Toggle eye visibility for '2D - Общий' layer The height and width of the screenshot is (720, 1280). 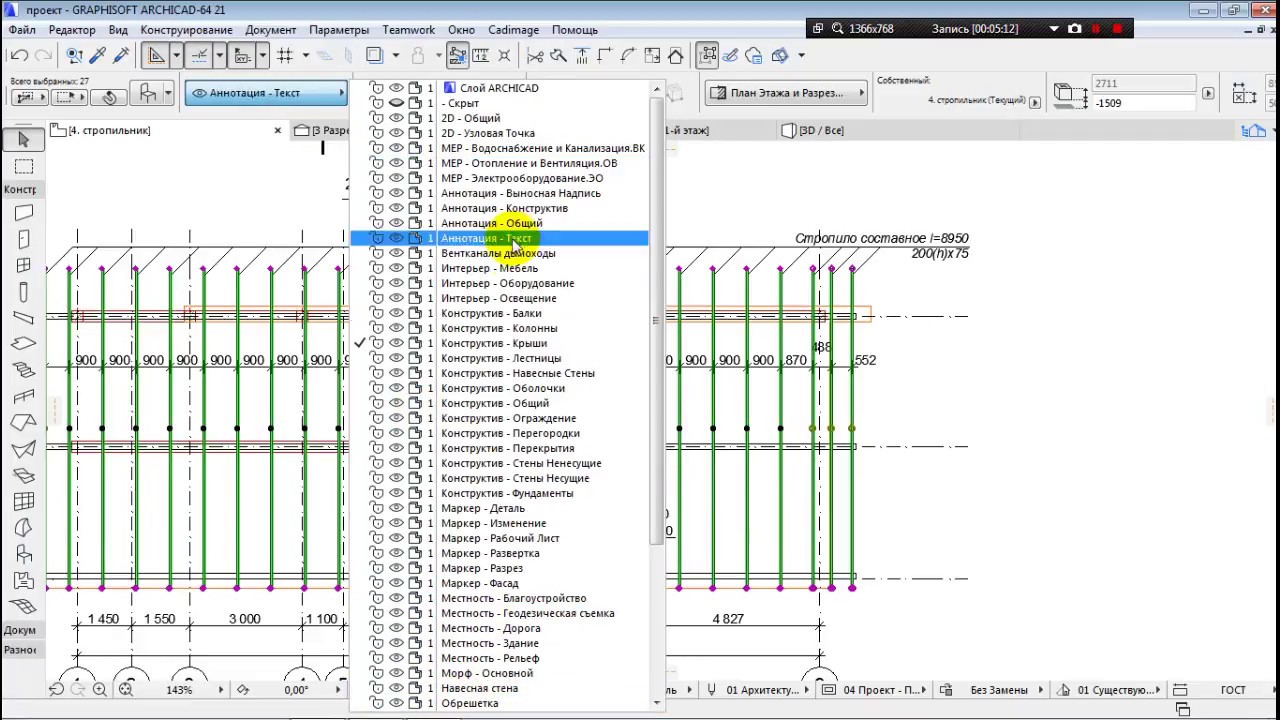click(396, 118)
